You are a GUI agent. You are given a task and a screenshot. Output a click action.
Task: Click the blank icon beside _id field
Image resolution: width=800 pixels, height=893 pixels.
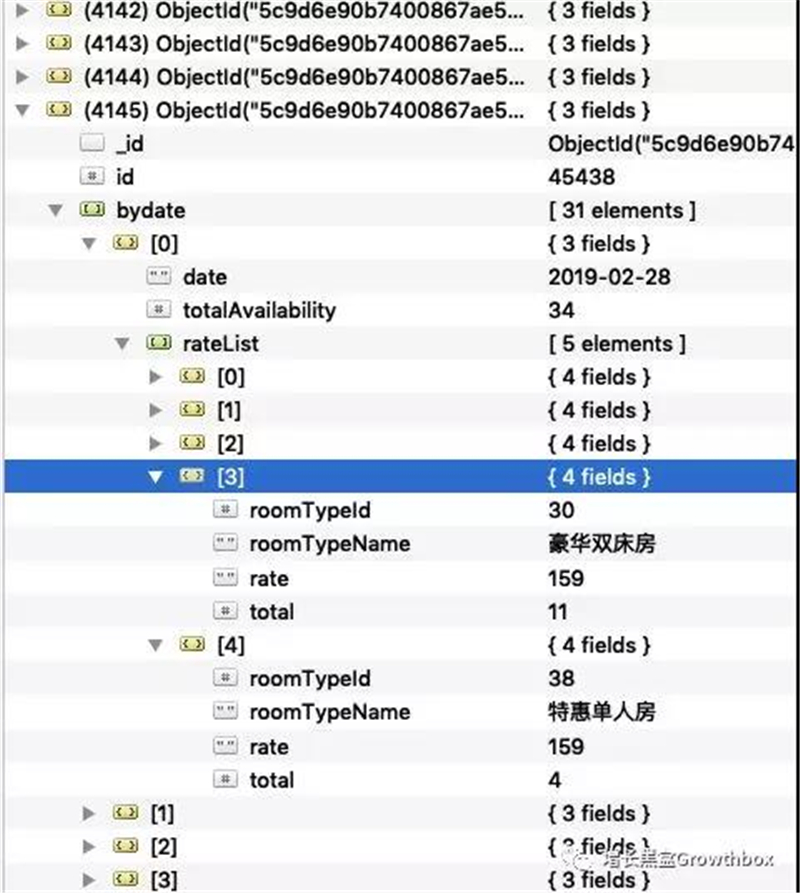92,142
